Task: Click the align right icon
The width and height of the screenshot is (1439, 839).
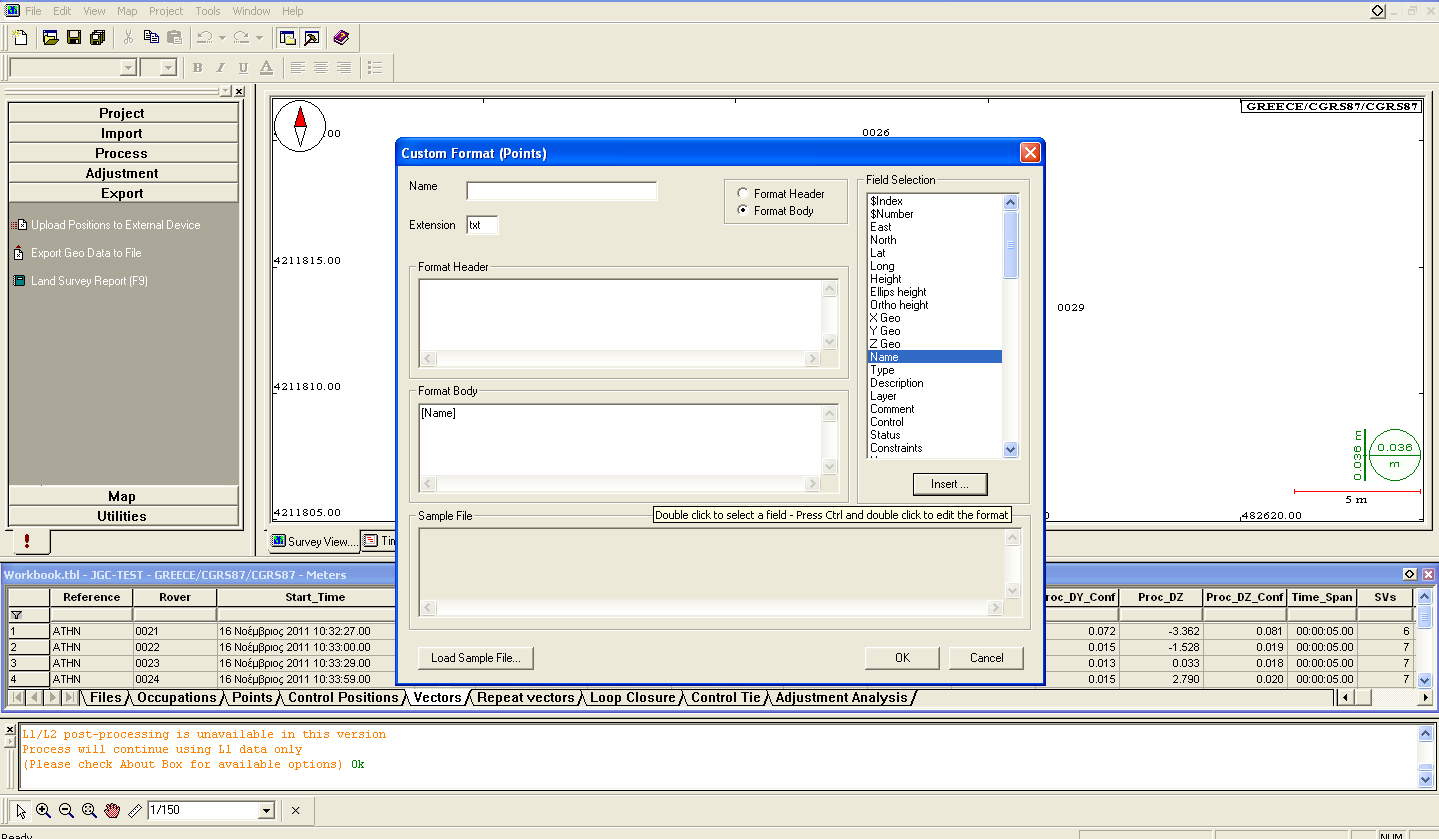Action: point(343,68)
